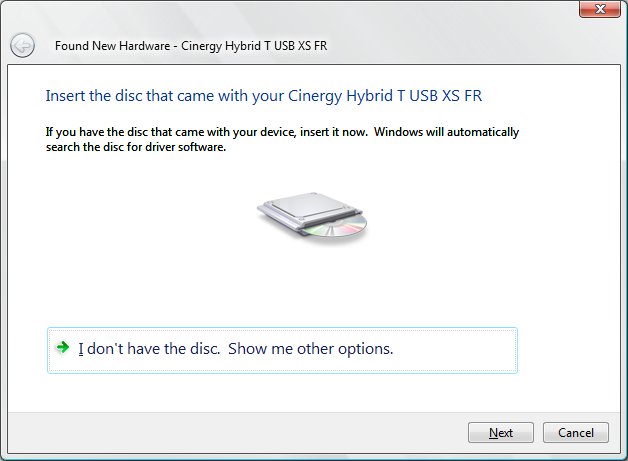
Task: Cancel the Found New Hardware wizard
Action: pos(576,433)
